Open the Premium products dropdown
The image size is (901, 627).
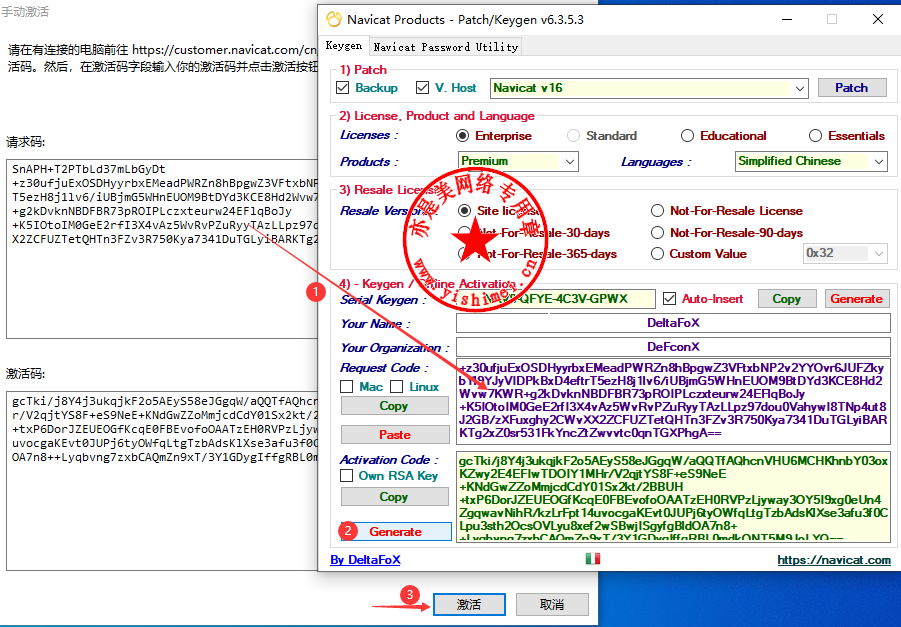[518, 161]
